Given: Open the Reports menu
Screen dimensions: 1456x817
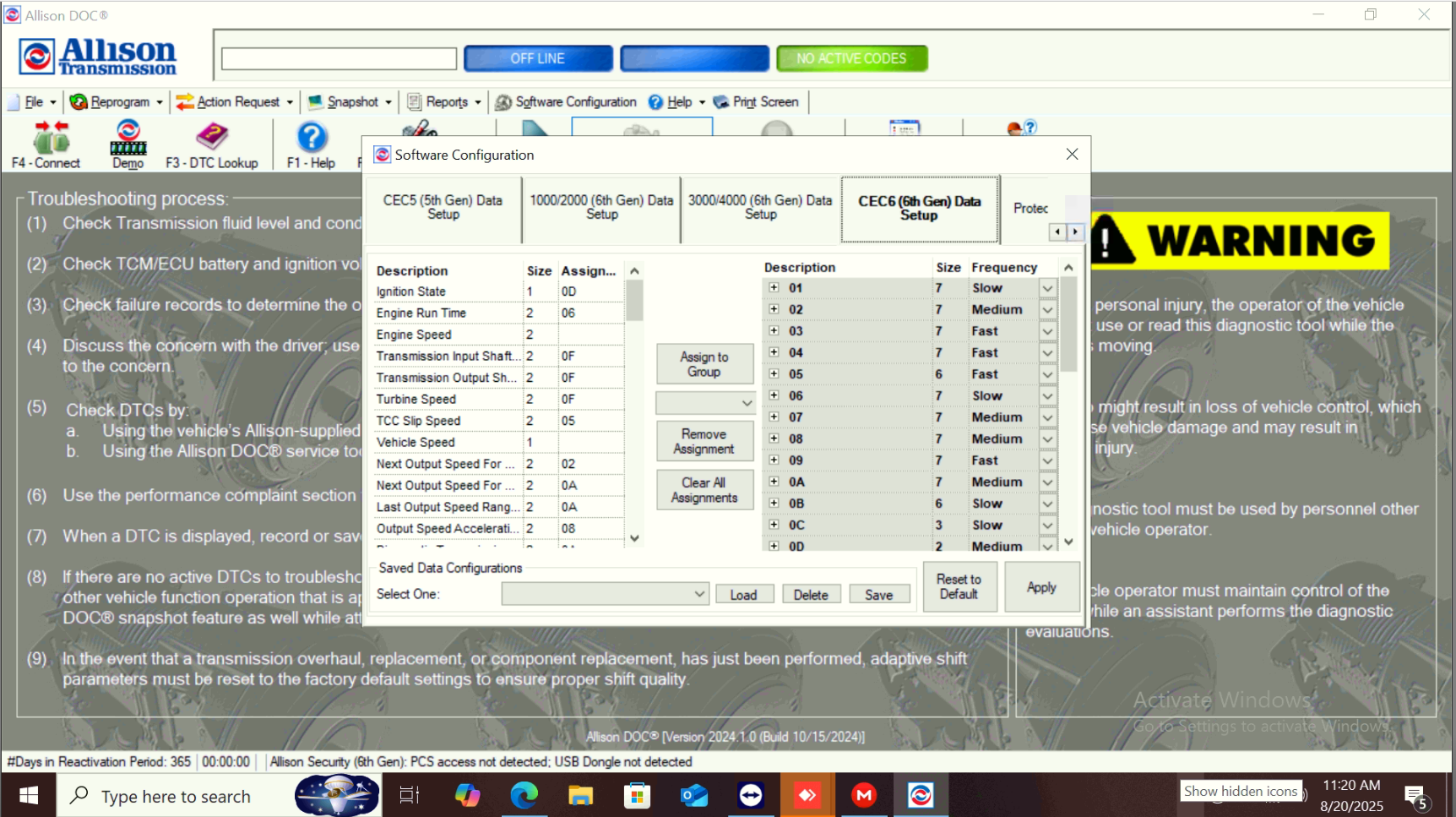Looking at the screenshot, I should tap(444, 102).
